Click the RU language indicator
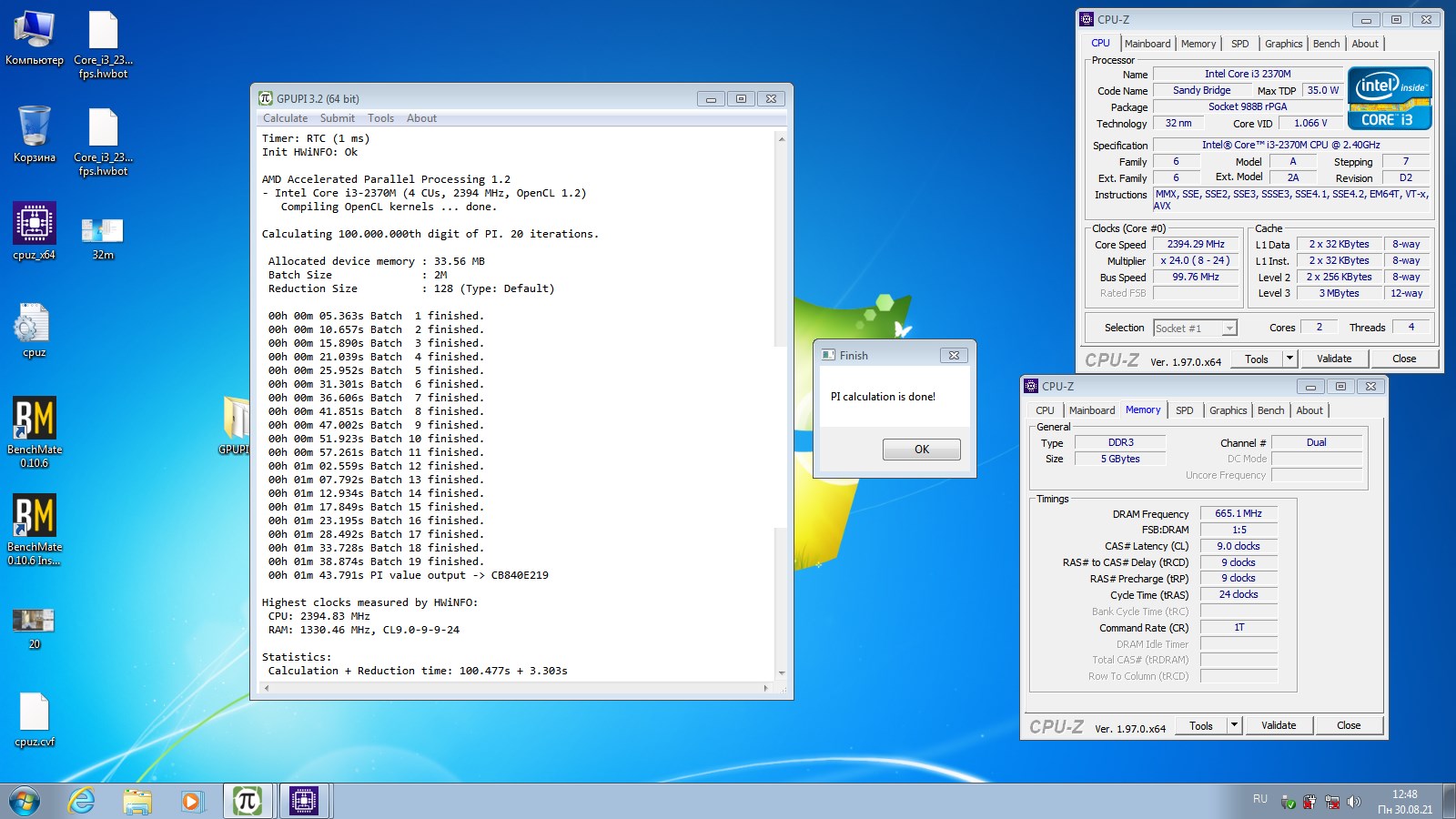Screen dimensions: 1456x819 click(x=1260, y=799)
